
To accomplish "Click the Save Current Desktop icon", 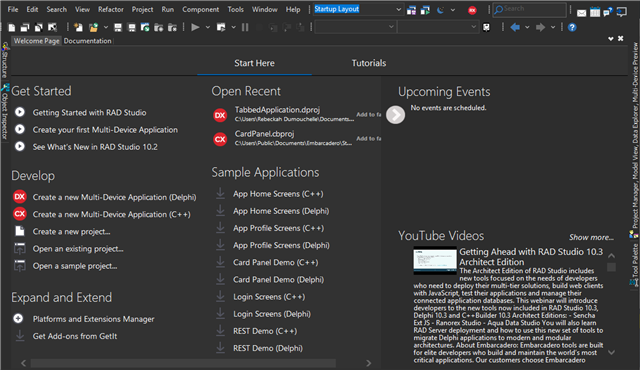I will pyautogui.click(x=411, y=10).
